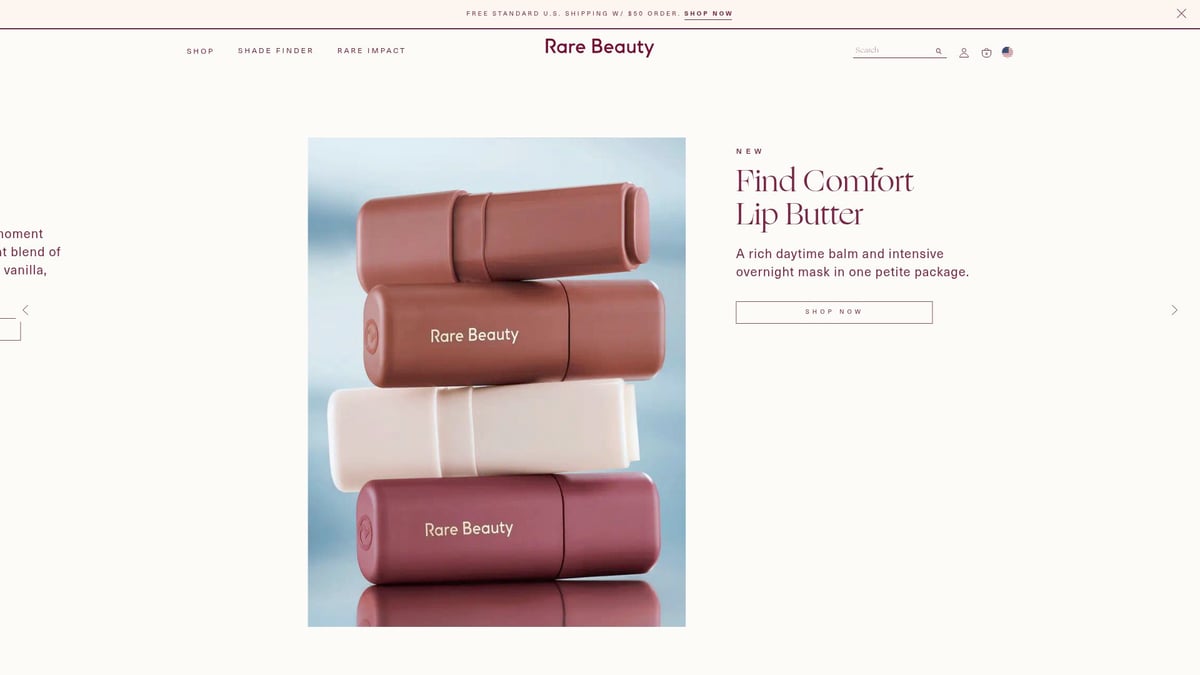
Task: Open the Rare Impact menu item
Action: click(371, 51)
